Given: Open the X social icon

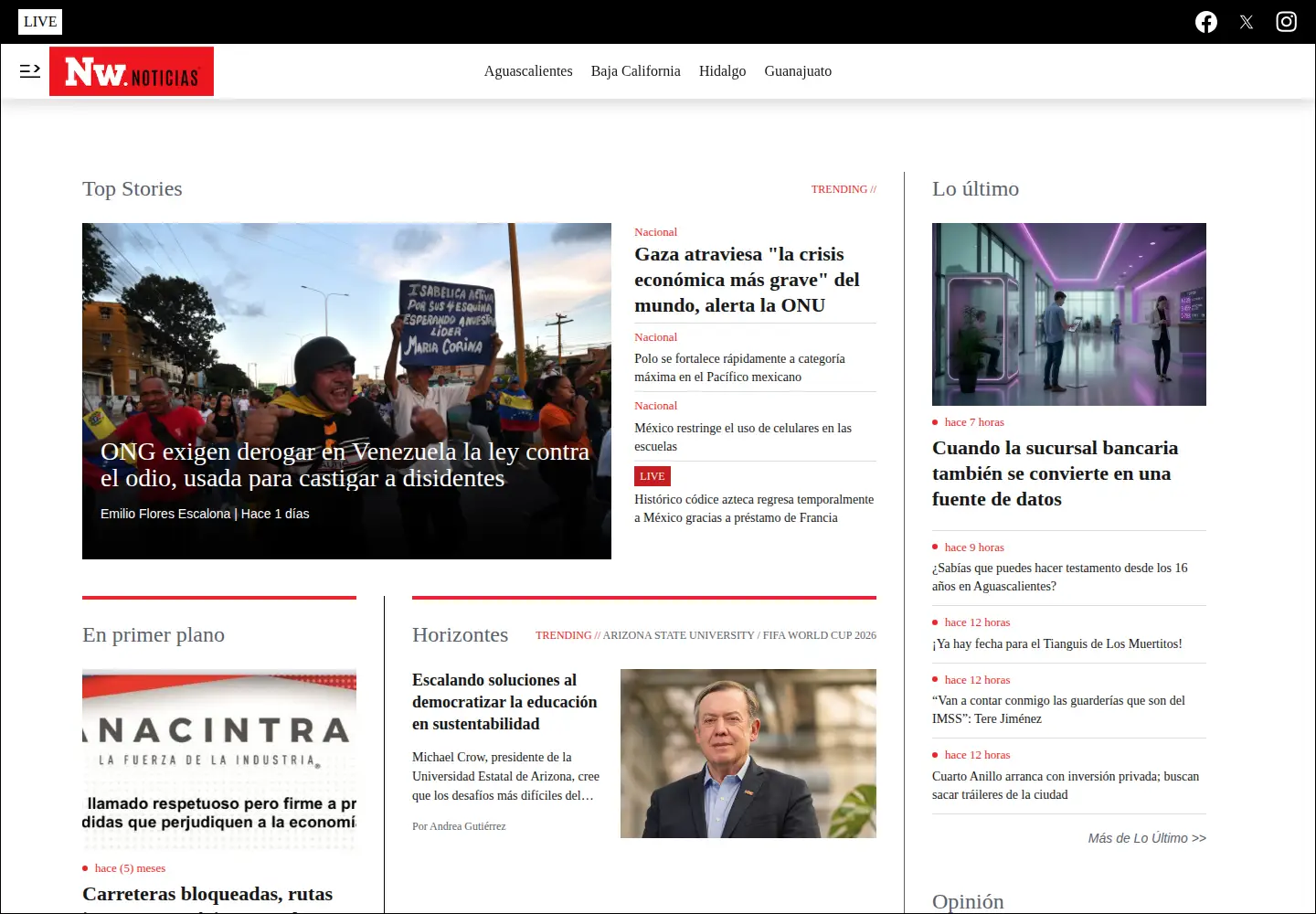Looking at the screenshot, I should click(x=1247, y=22).
